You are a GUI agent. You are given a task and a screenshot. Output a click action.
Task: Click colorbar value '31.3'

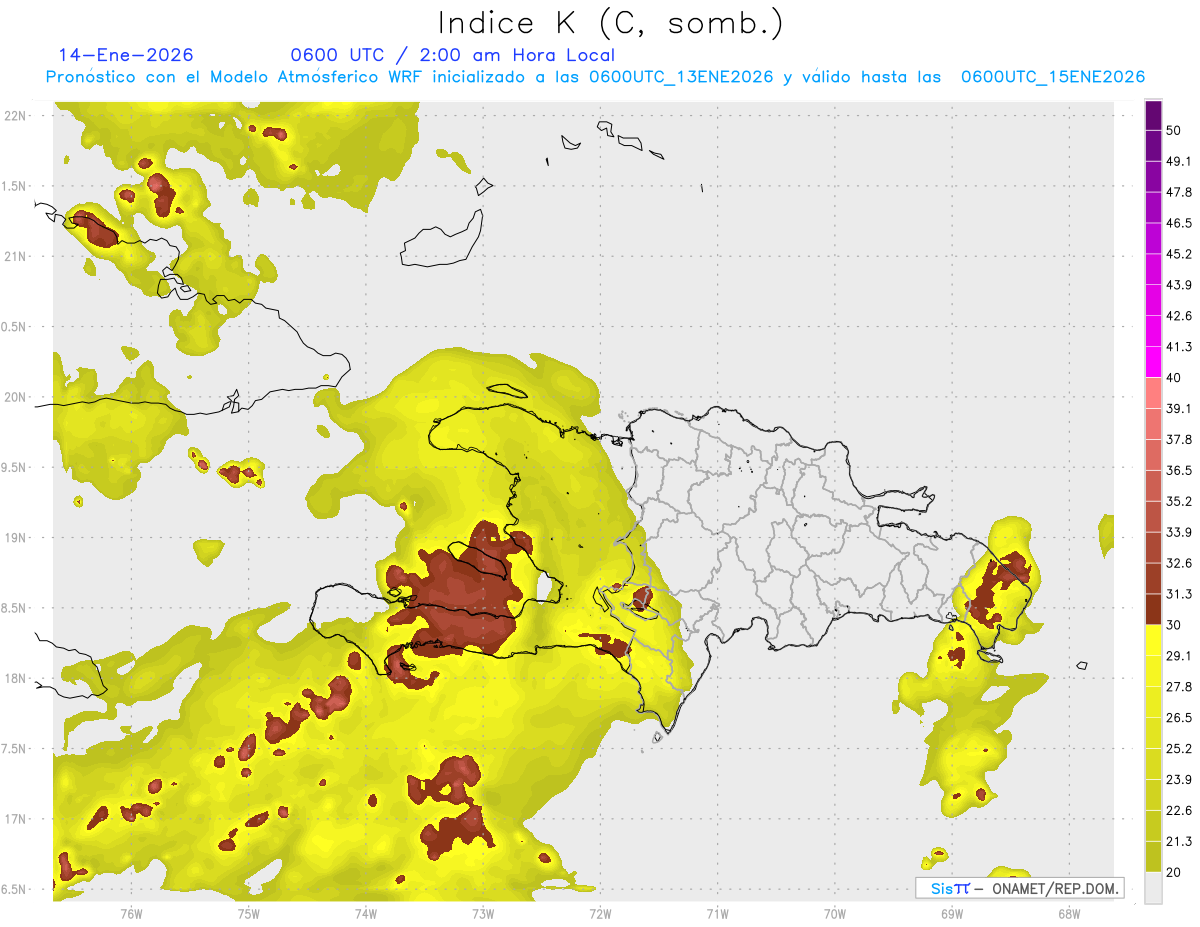coord(1179,594)
